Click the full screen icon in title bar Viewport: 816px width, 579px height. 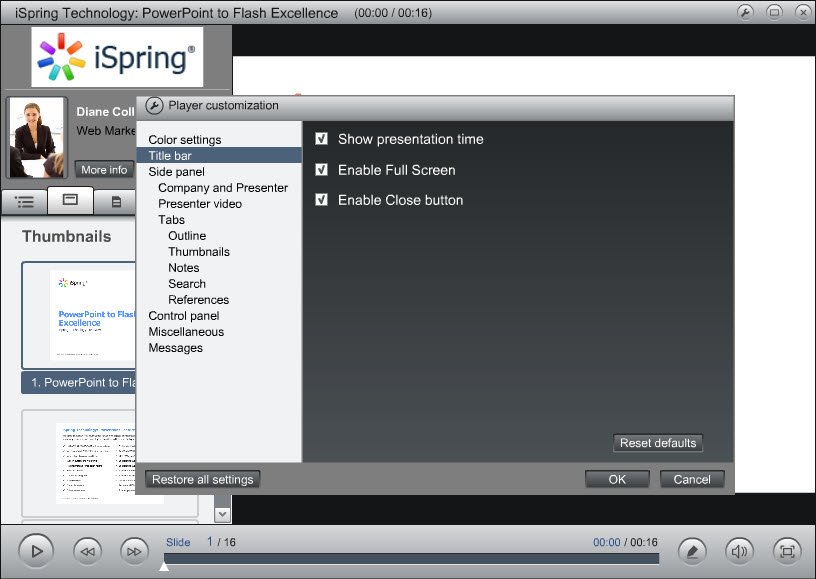[x=774, y=12]
